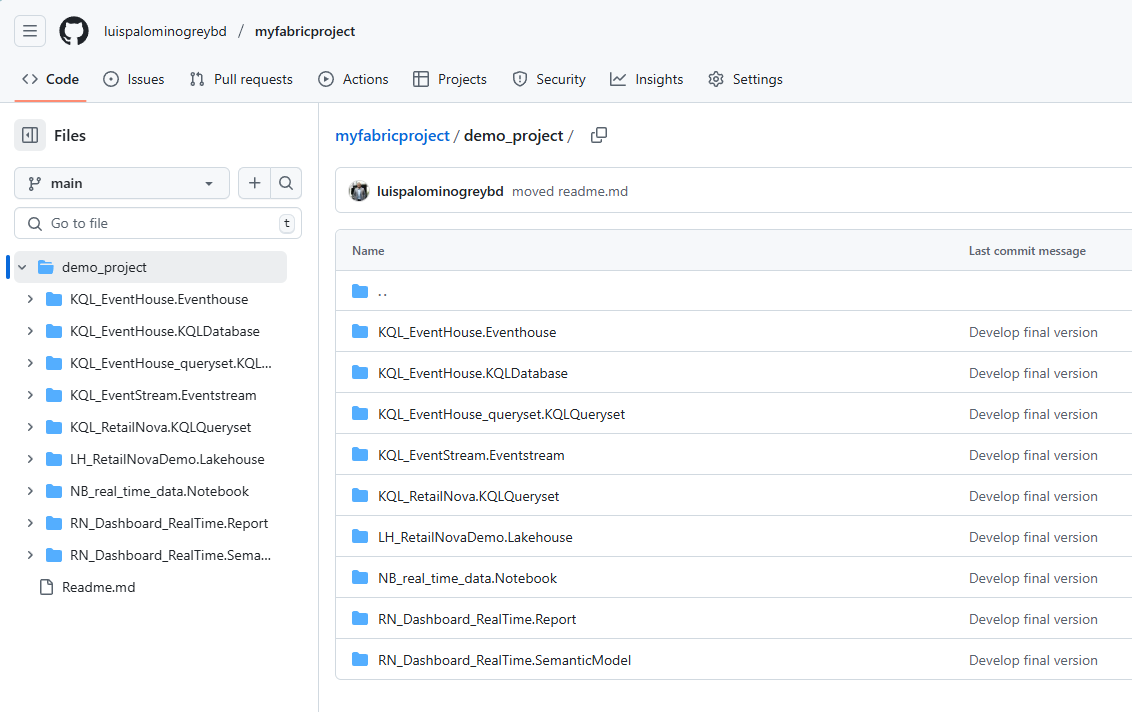Expand KQL_EventHouse.KQLDatabase in file tree
This screenshot has height=712, width=1132.
(30, 331)
